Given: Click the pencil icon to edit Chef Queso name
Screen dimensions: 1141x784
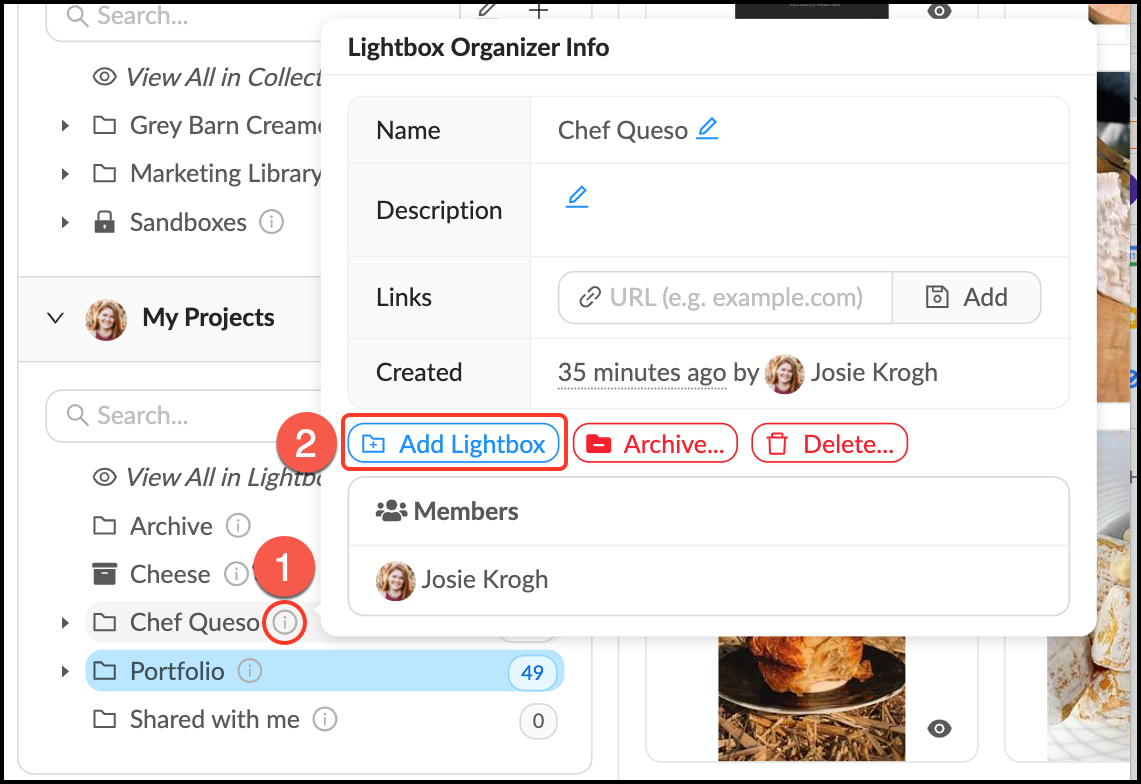Looking at the screenshot, I should point(706,128).
